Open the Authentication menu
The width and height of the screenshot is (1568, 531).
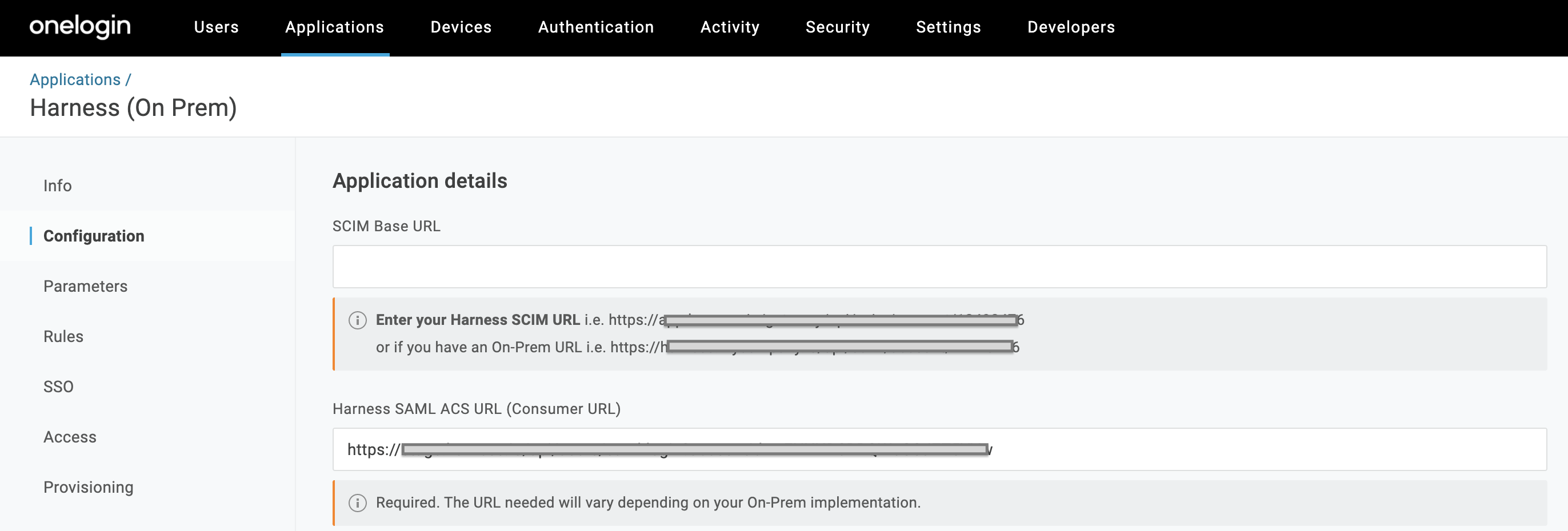595,27
